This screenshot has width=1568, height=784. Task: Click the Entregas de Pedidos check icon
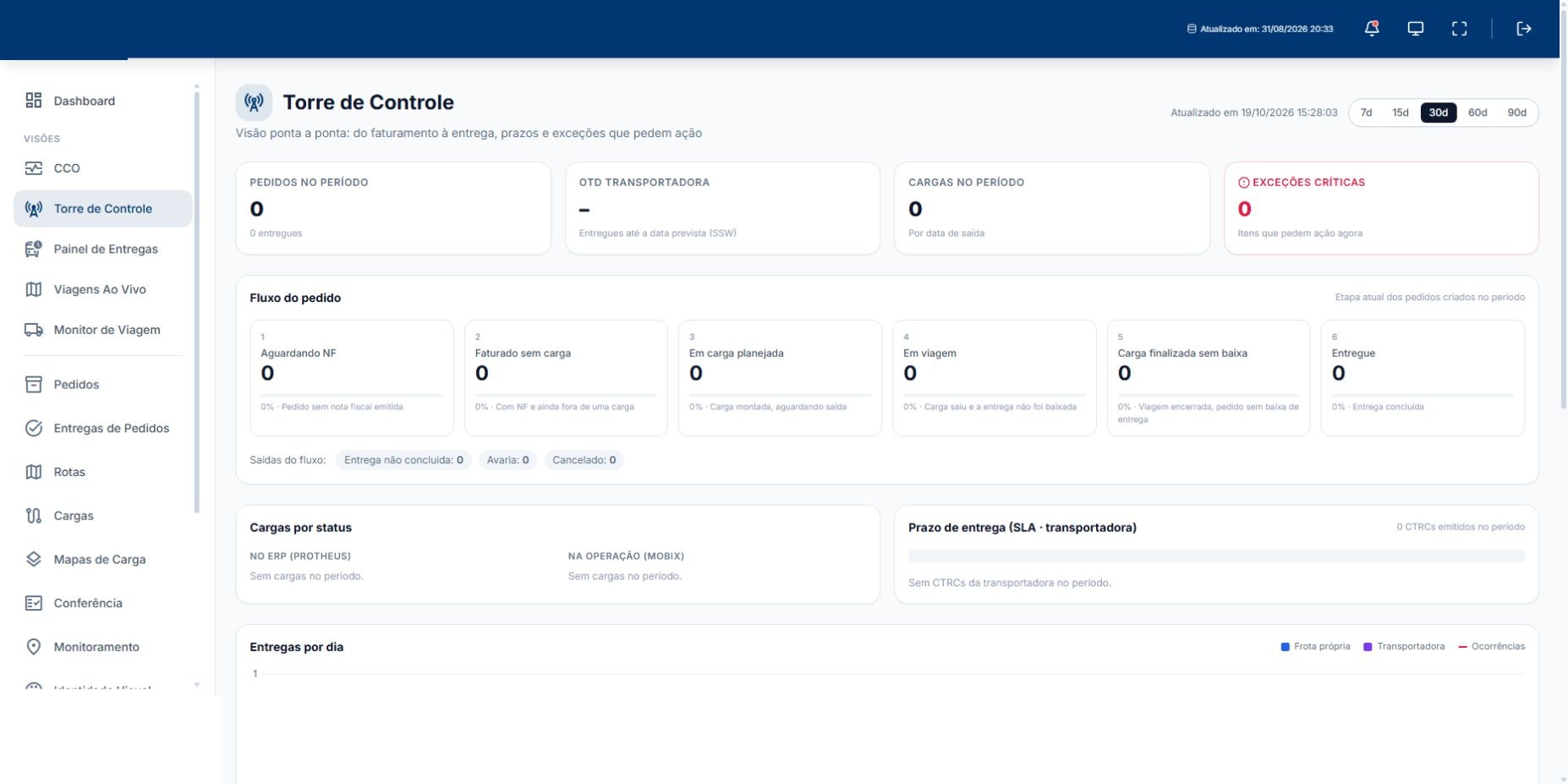click(x=34, y=428)
